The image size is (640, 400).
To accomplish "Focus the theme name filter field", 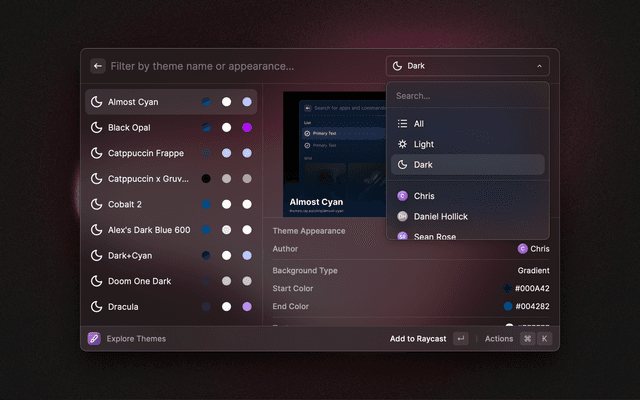I will [x=240, y=66].
